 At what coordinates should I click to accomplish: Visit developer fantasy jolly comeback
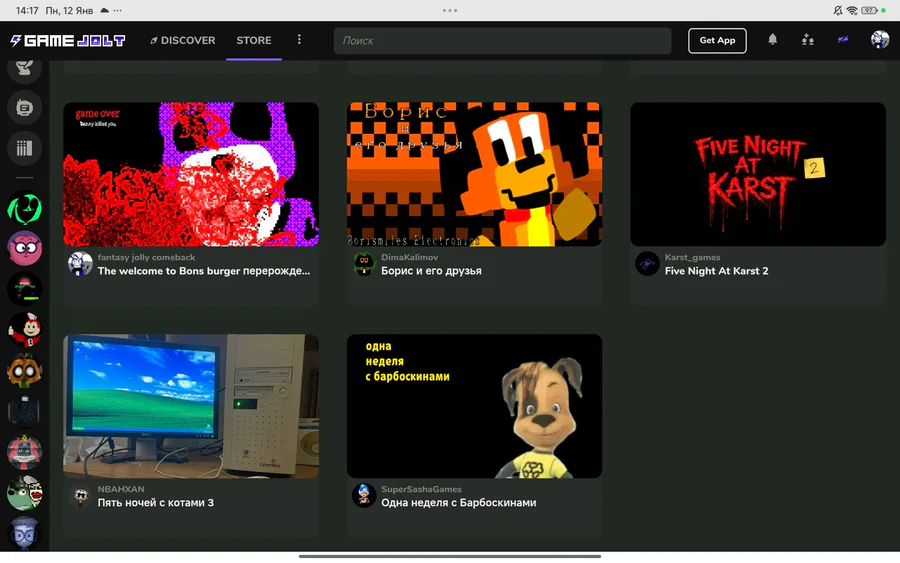(146, 258)
